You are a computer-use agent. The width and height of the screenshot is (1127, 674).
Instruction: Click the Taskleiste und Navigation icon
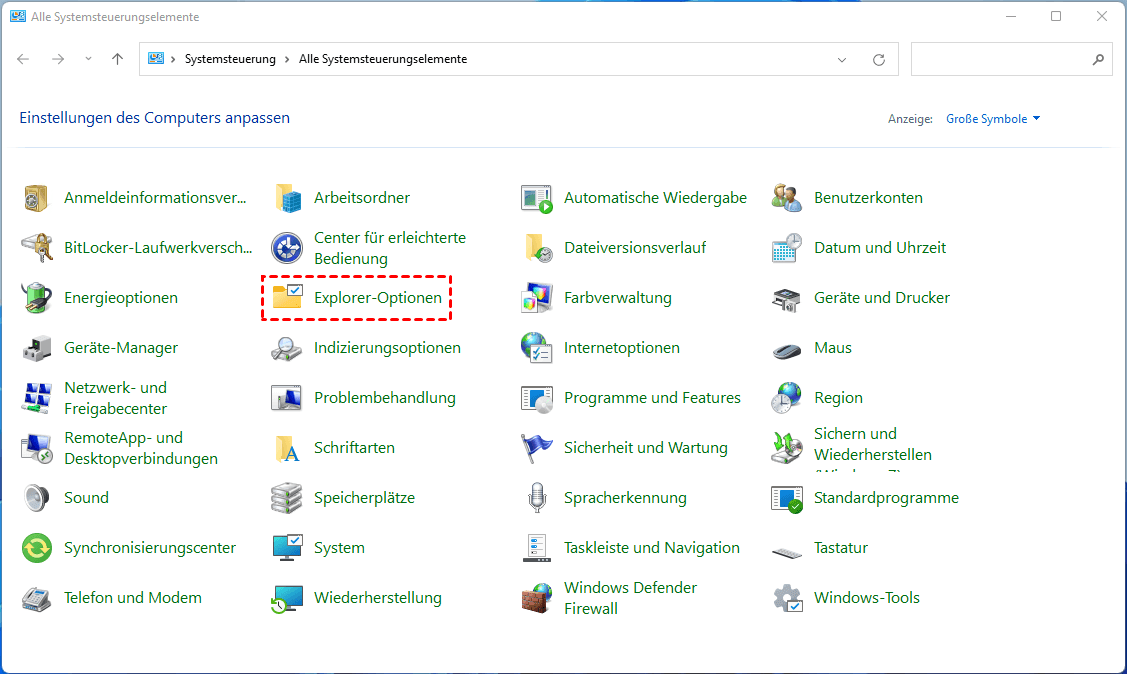pos(537,548)
